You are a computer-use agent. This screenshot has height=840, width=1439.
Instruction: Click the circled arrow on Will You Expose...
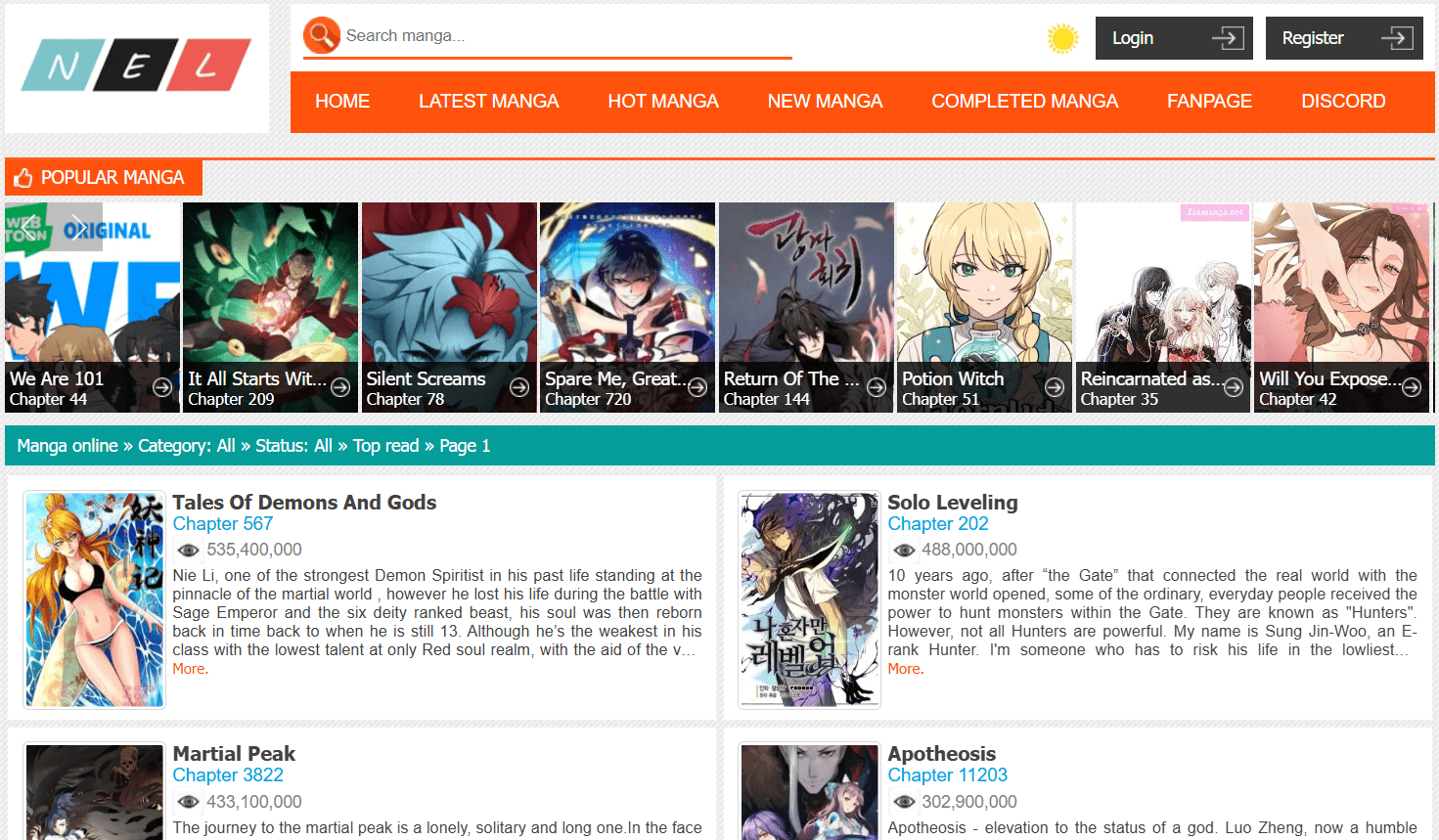pos(1412,387)
